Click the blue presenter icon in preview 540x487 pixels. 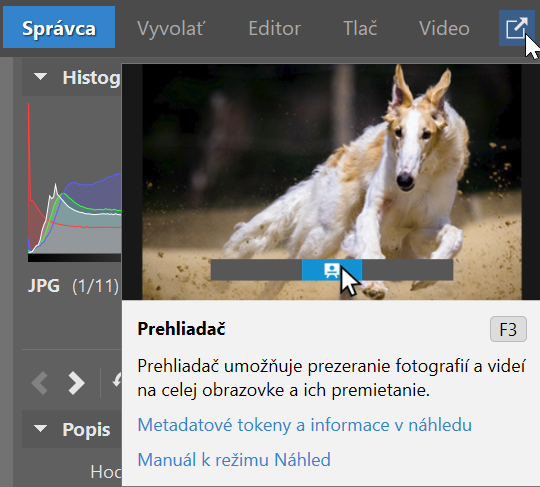click(x=332, y=270)
